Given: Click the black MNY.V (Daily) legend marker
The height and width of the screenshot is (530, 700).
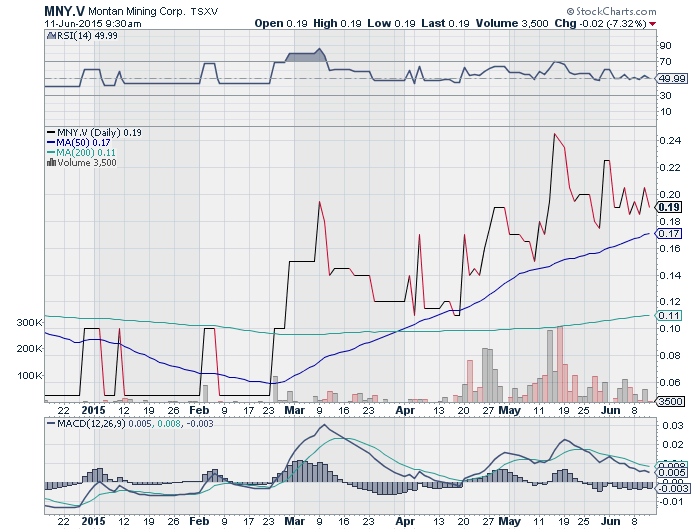Looking at the screenshot, I should [x=51, y=132].
